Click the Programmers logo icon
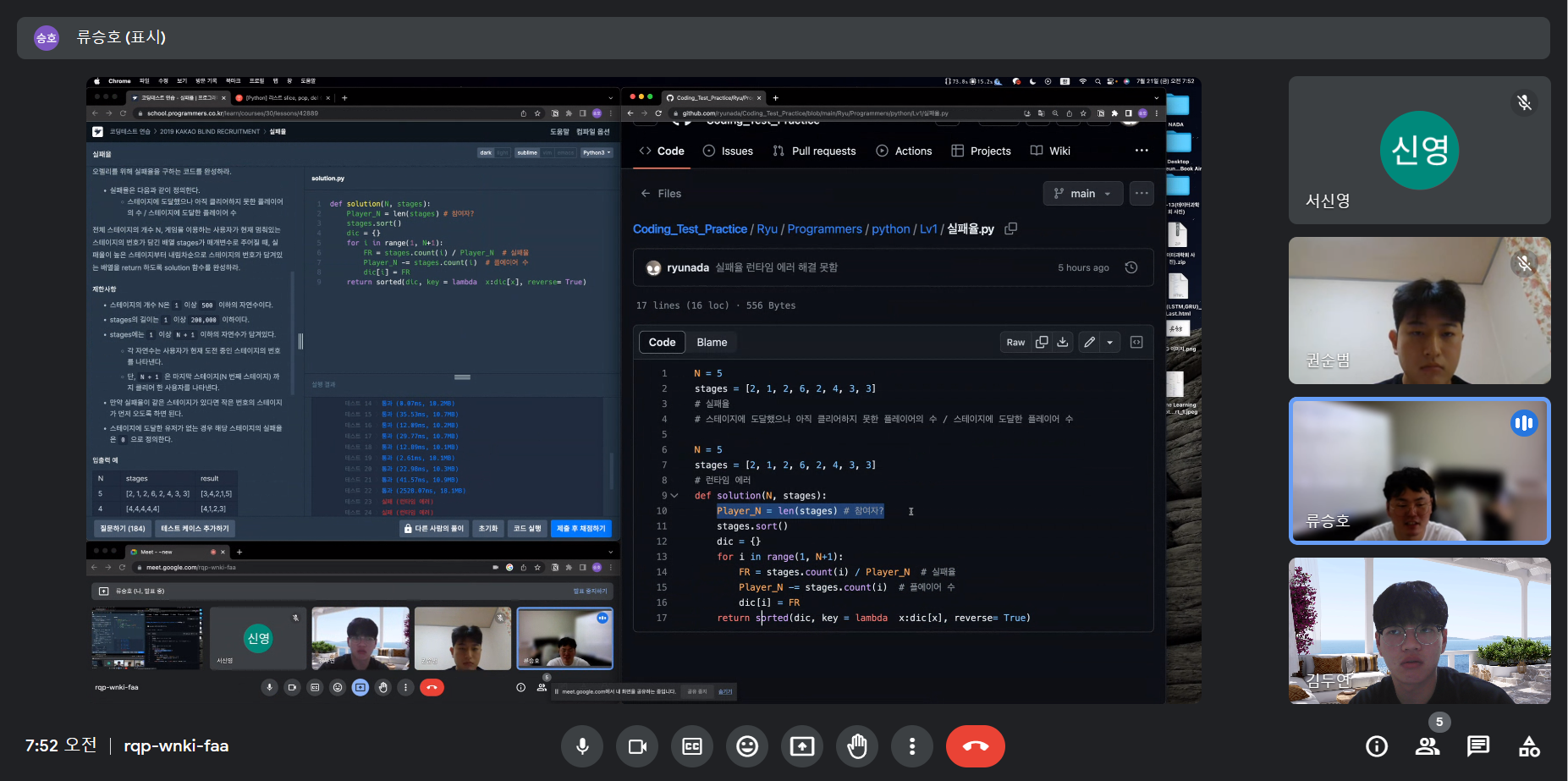Image resolution: width=1568 pixels, height=781 pixels. pos(97,131)
